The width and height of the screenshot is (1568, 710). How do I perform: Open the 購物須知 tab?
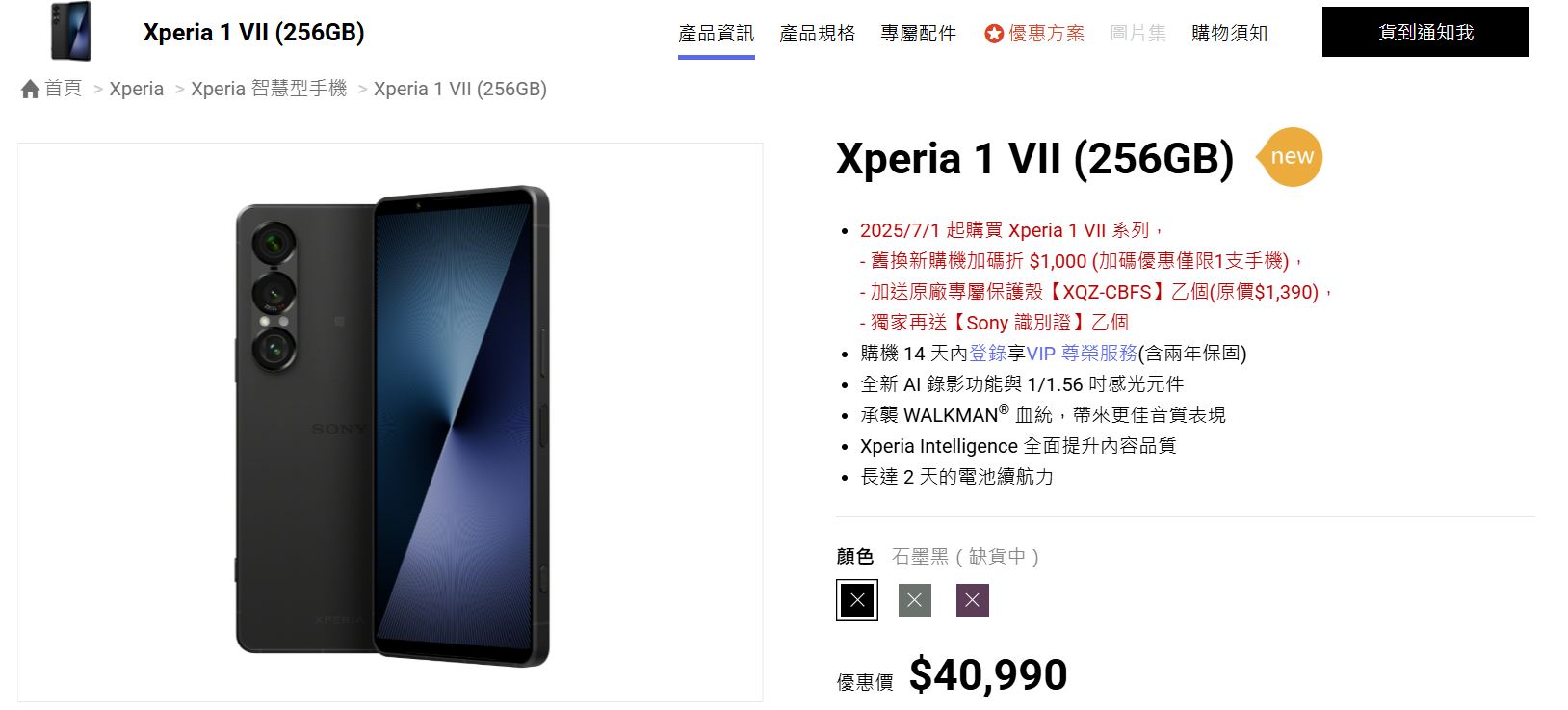pos(1230,34)
